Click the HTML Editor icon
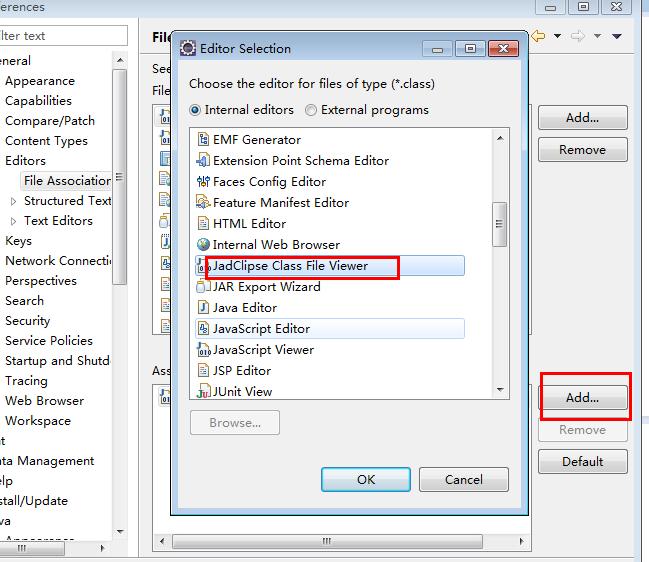This screenshot has width=649, height=562. [203, 223]
